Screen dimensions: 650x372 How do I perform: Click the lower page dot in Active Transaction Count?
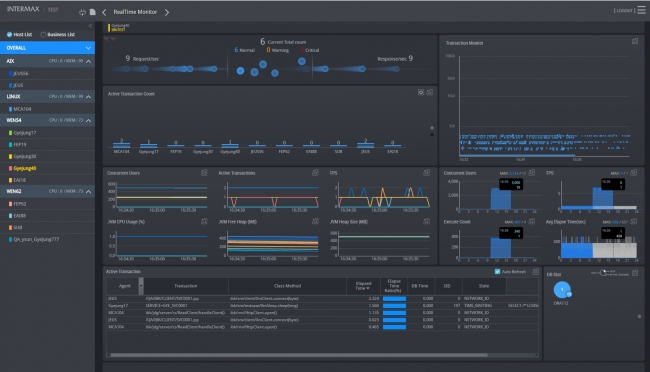pos(432,135)
